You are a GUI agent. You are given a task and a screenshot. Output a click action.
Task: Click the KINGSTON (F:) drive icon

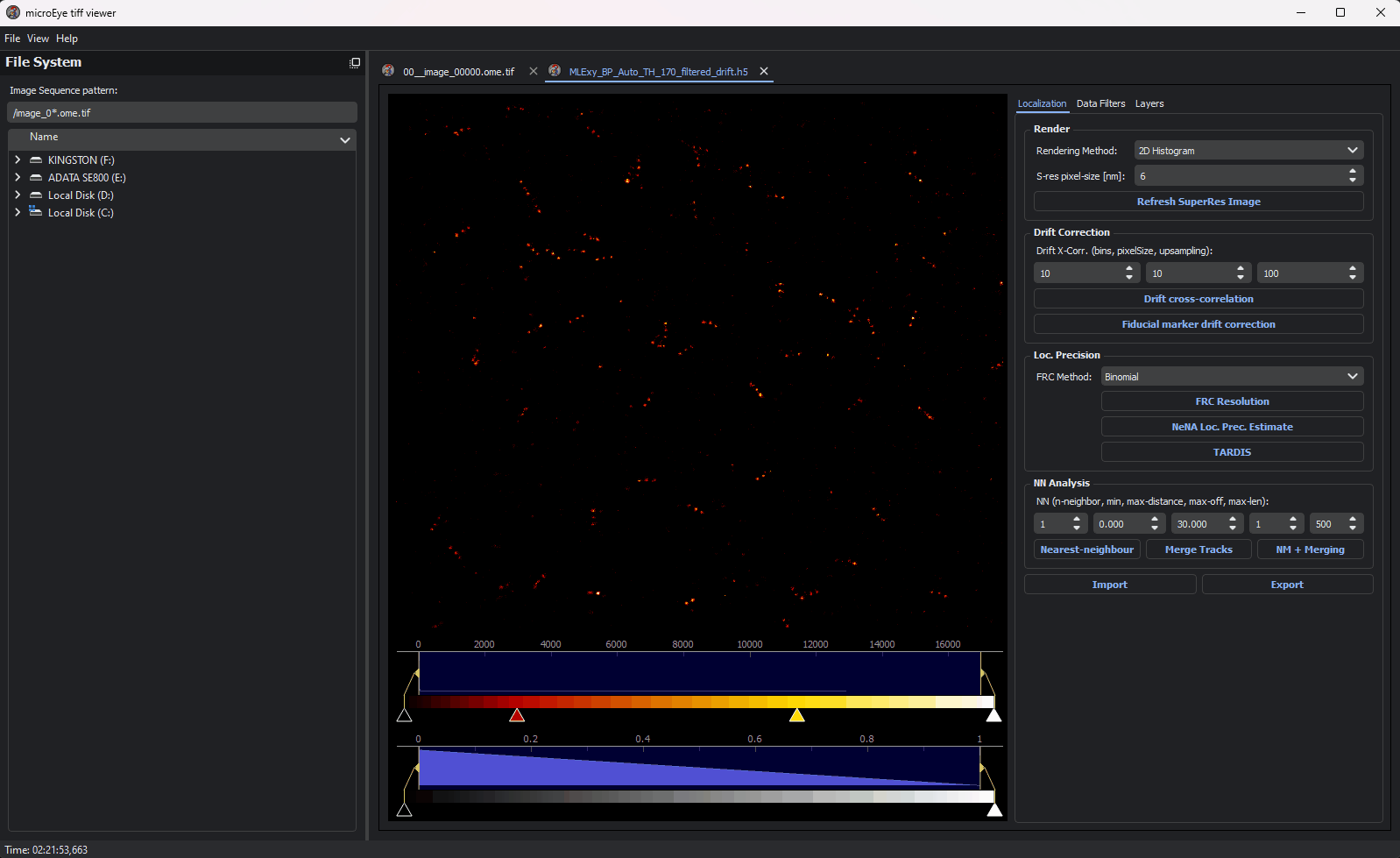coord(36,160)
